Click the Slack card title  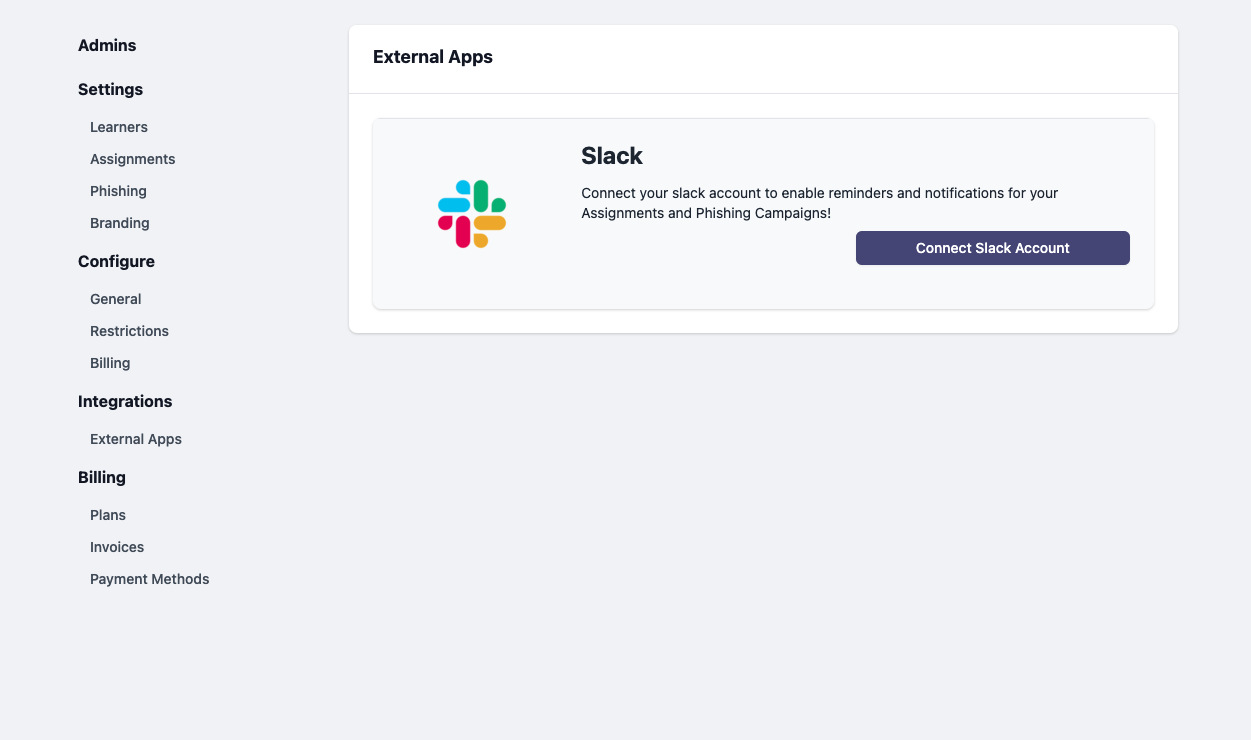coord(612,156)
